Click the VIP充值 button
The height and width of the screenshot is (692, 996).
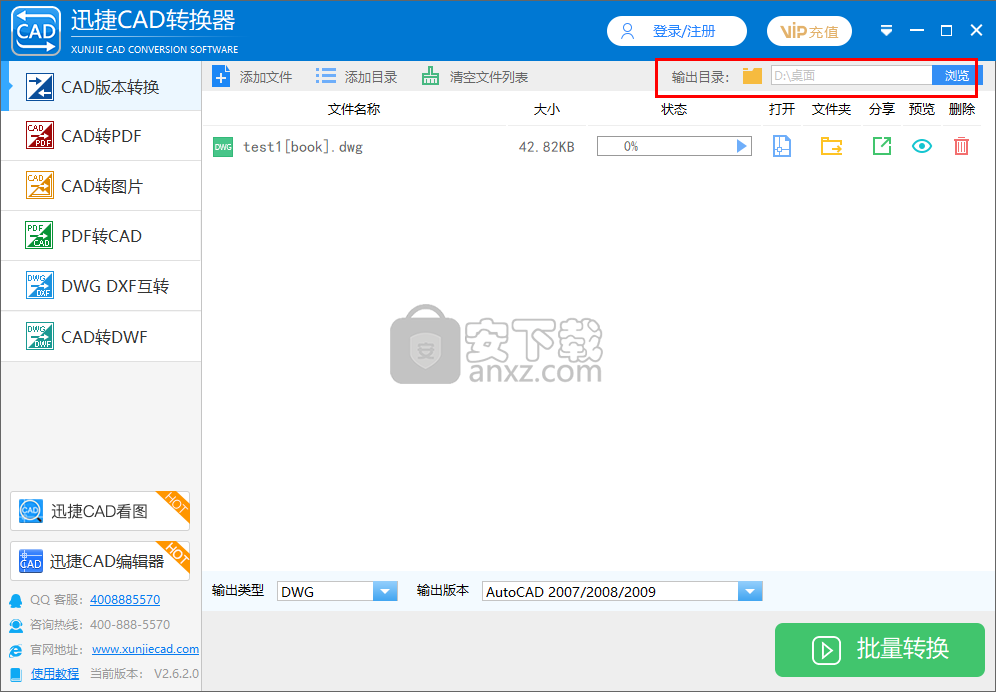click(x=809, y=31)
